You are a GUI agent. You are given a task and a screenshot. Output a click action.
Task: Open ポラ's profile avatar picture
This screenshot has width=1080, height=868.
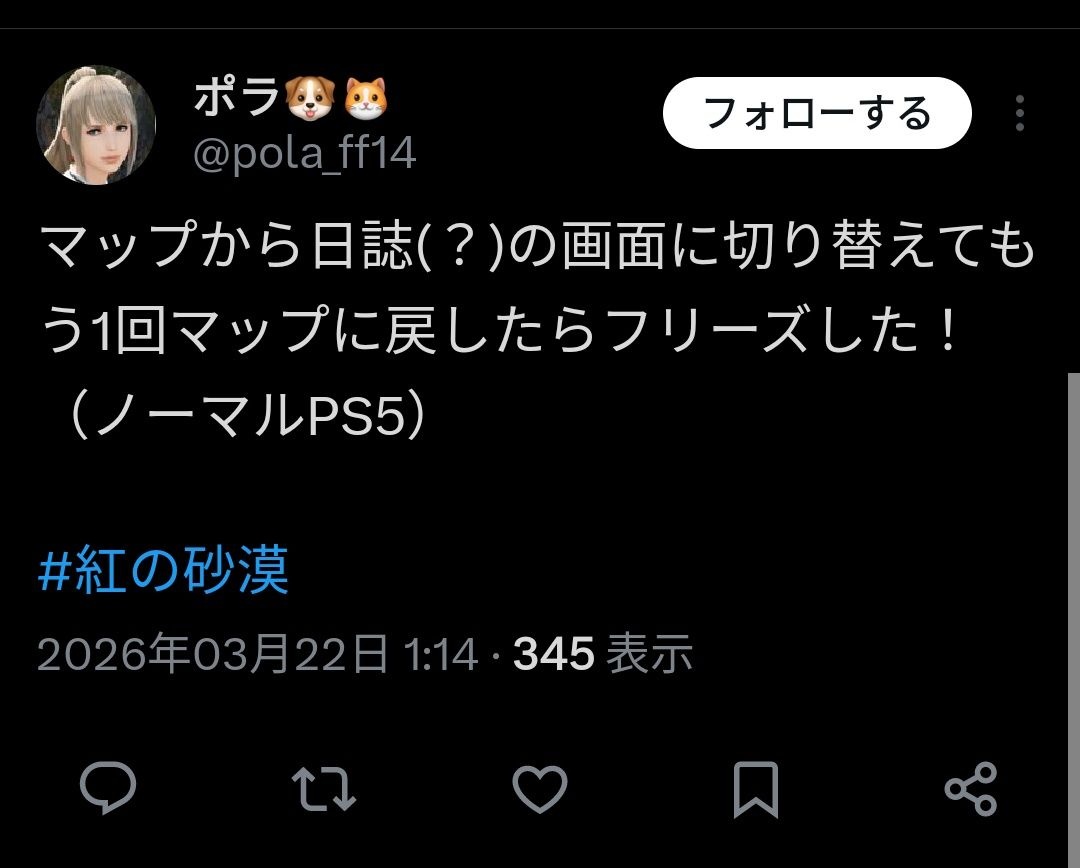pos(96,125)
